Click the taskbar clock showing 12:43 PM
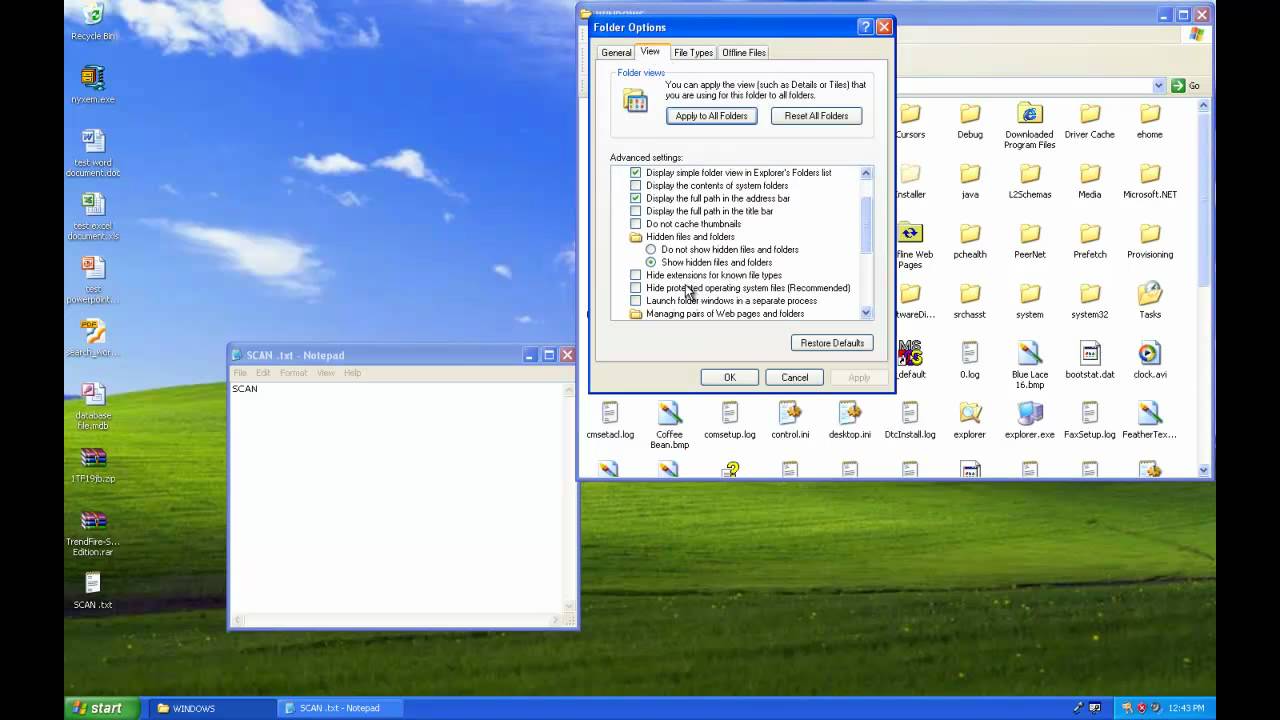The image size is (1280, 720). pos(1186,708)
